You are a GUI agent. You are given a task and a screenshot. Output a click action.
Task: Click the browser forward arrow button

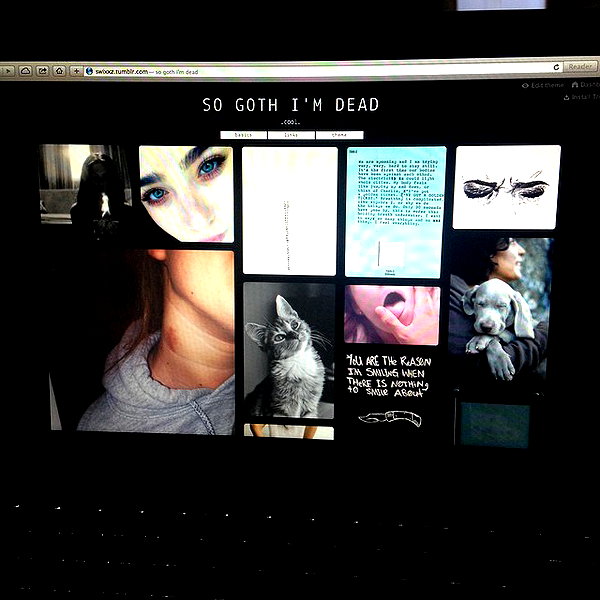point(8,71)
